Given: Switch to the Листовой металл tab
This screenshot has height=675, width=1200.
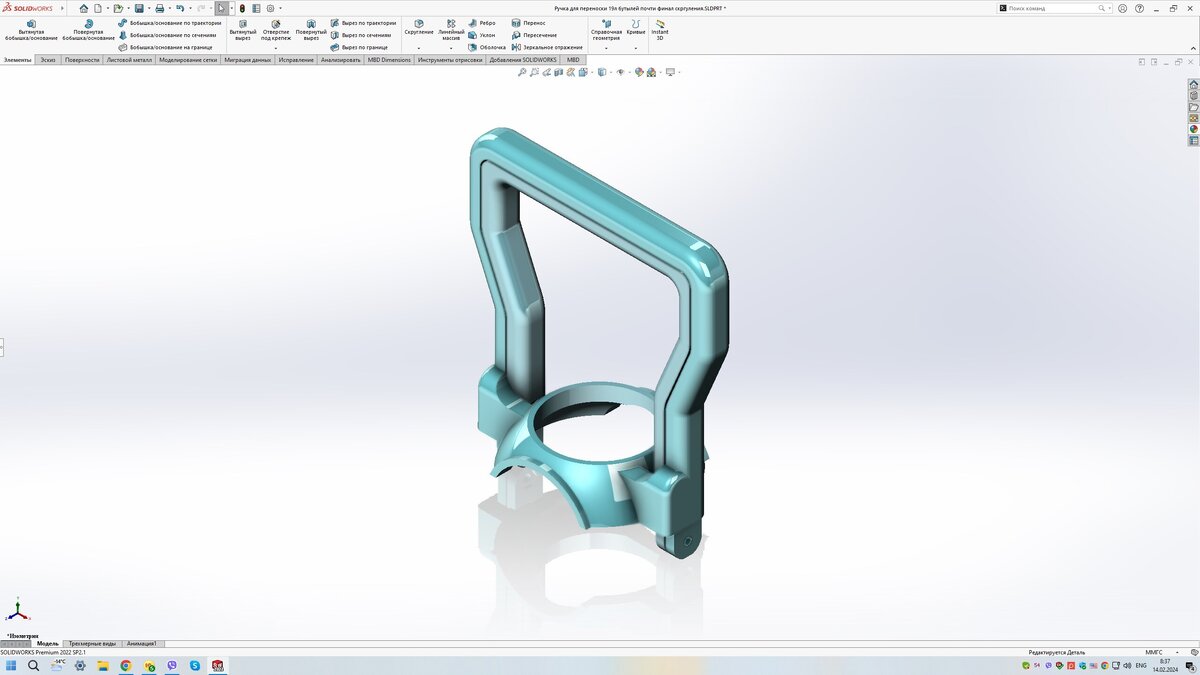Looking at the screenshot, I should [129, 60].
